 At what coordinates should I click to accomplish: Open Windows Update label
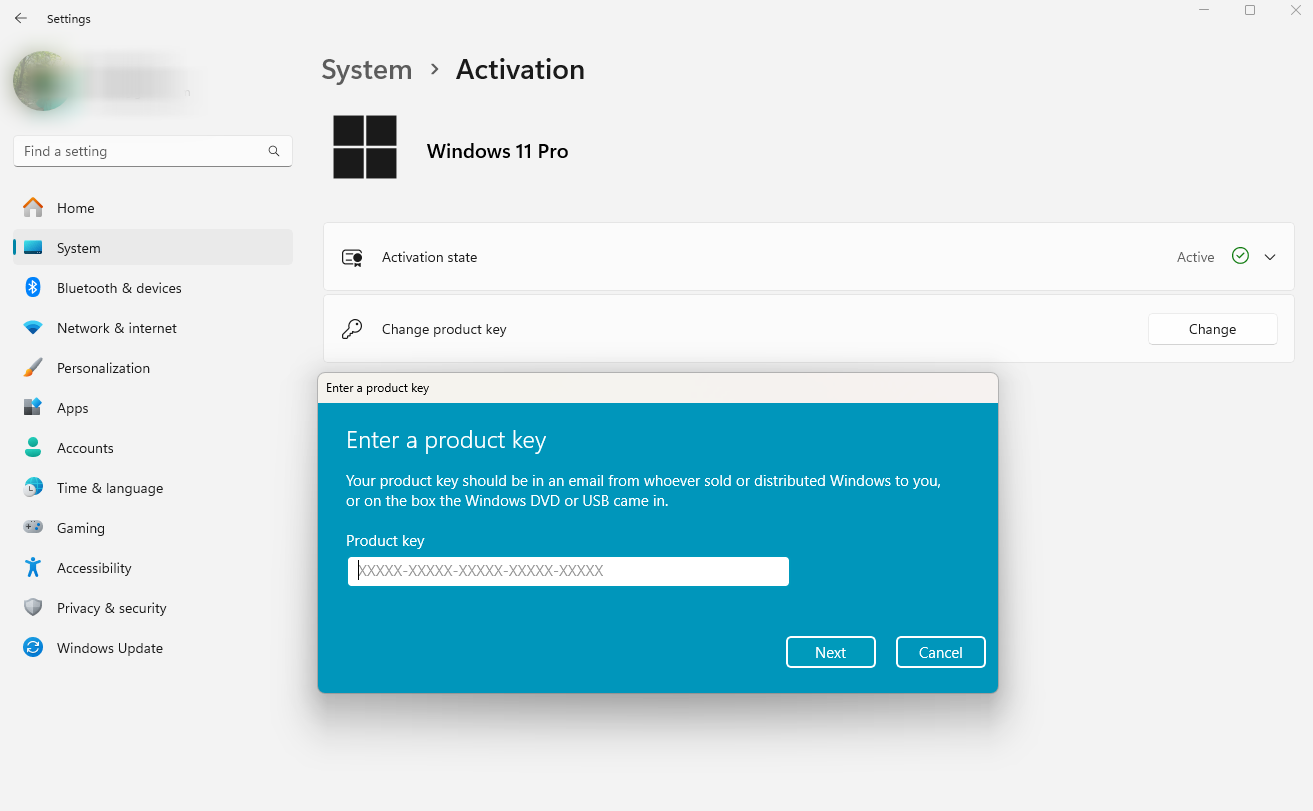110,648
